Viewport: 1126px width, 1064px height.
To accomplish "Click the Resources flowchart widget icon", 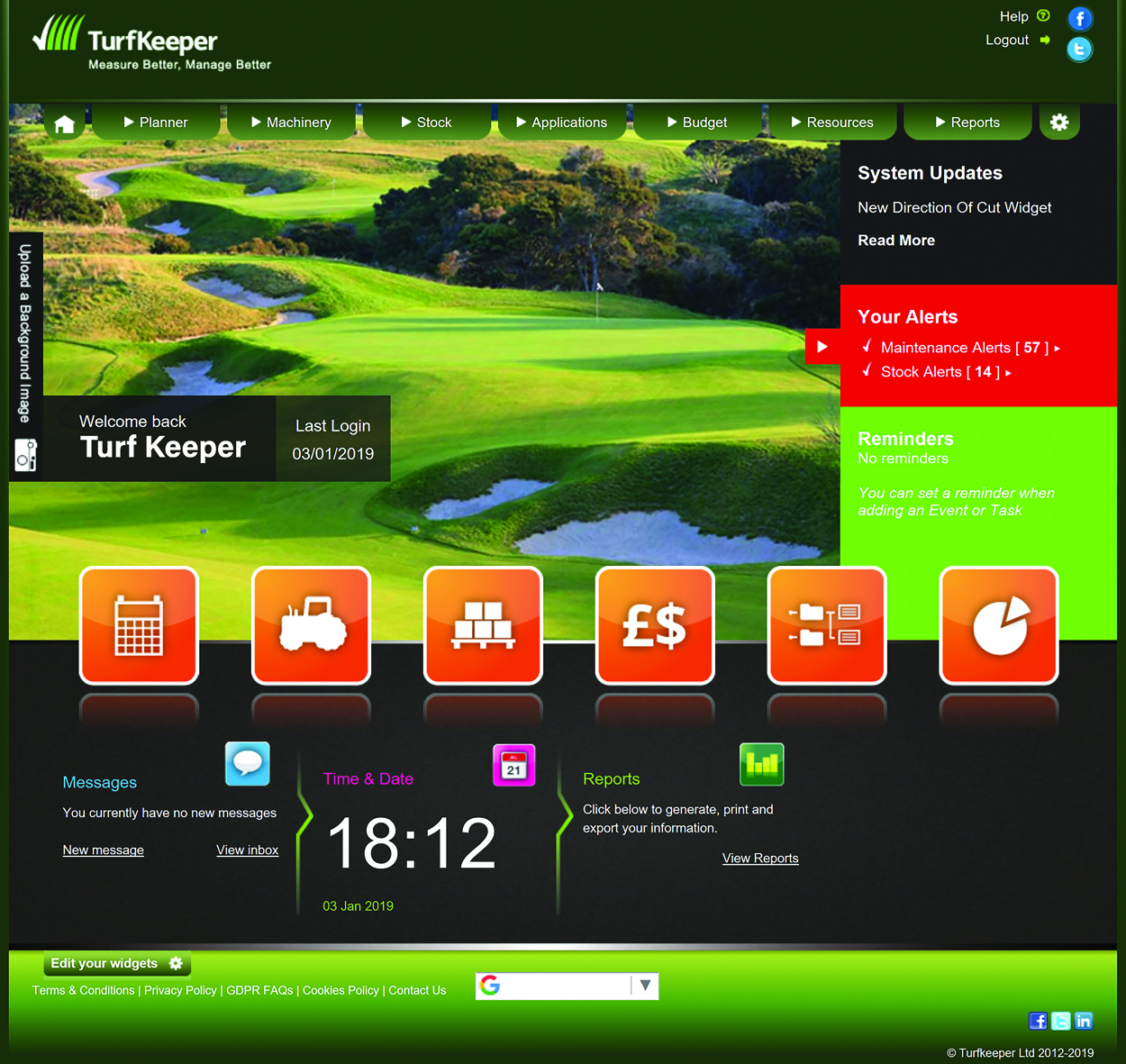I will 826,624.
